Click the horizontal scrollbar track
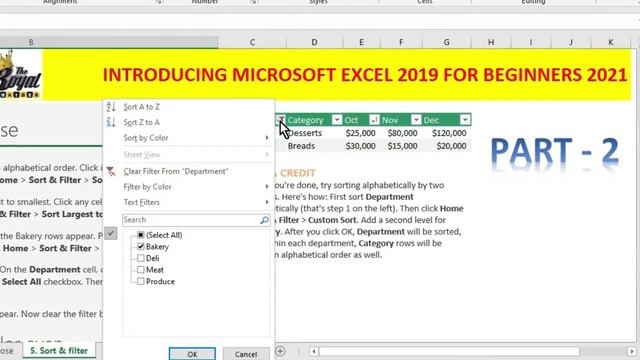The height and width of the screenshot is (360, 640). click(x=449, y=351)
